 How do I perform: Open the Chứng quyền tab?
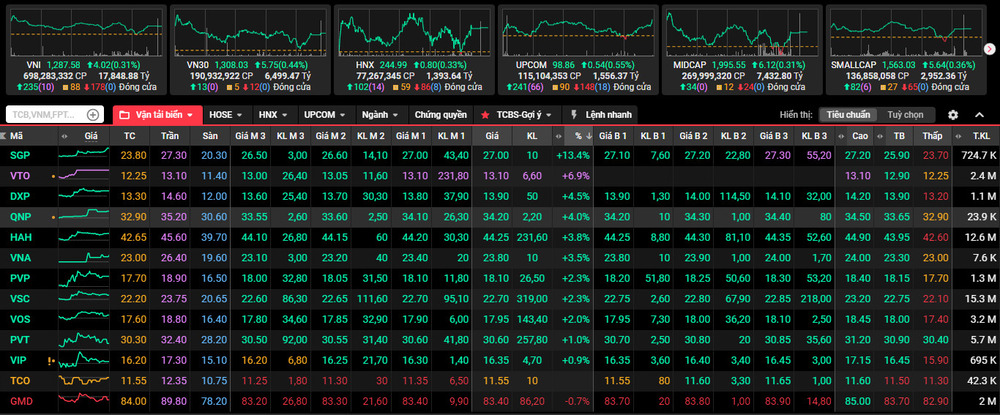point(440,115)
